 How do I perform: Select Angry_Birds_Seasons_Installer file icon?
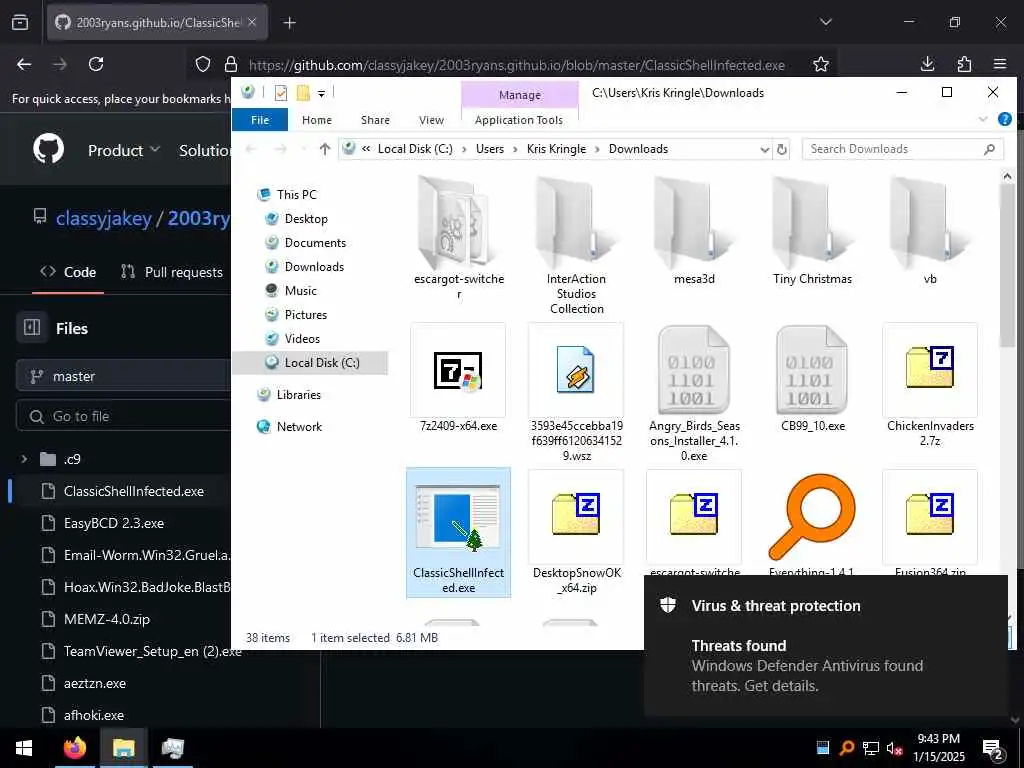point(694,370)
